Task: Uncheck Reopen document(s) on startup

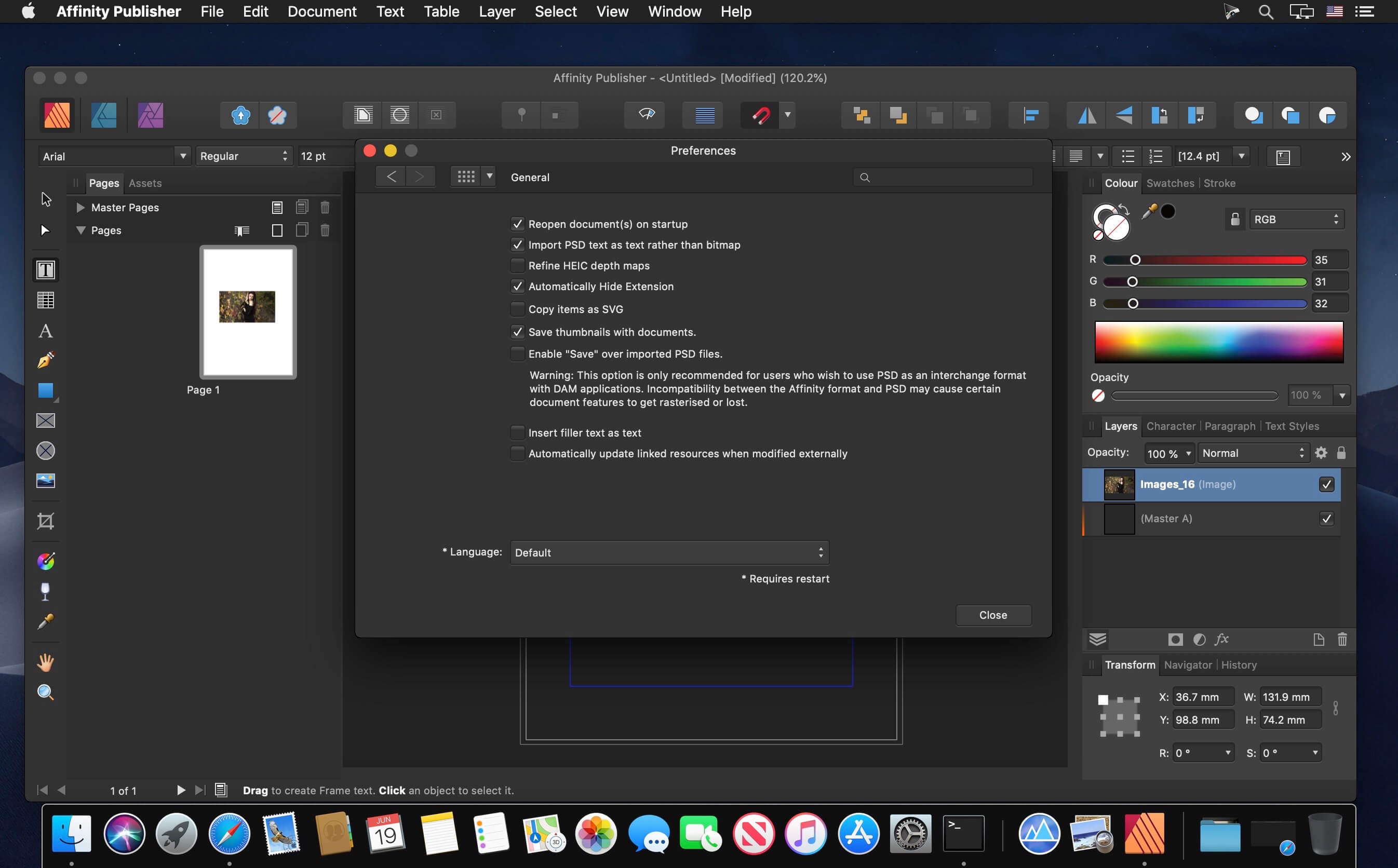Action: 517,224
